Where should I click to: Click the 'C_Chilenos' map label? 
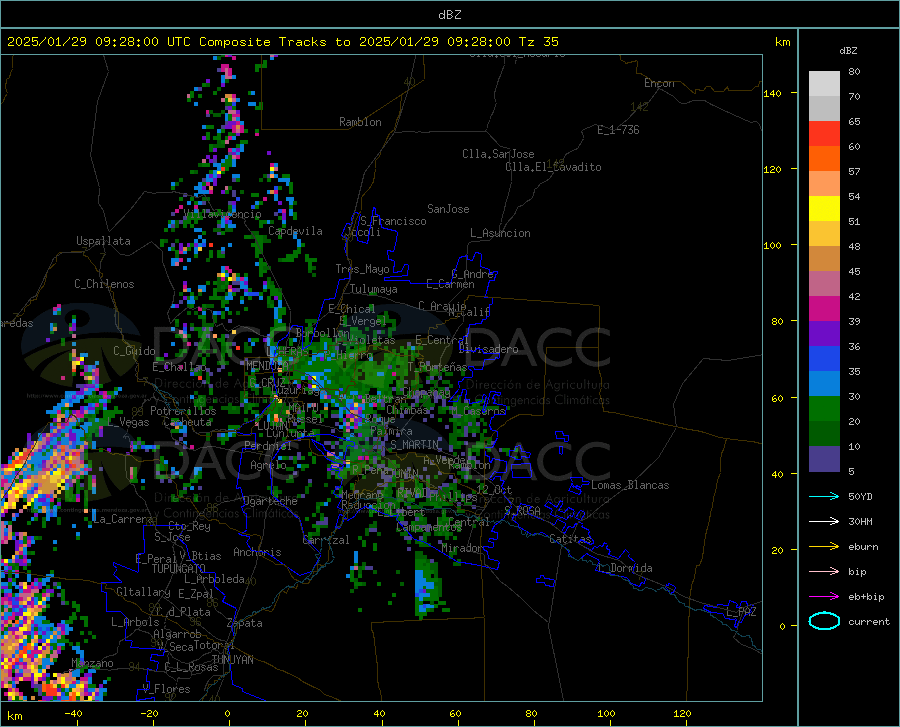(x=104, y=284)
